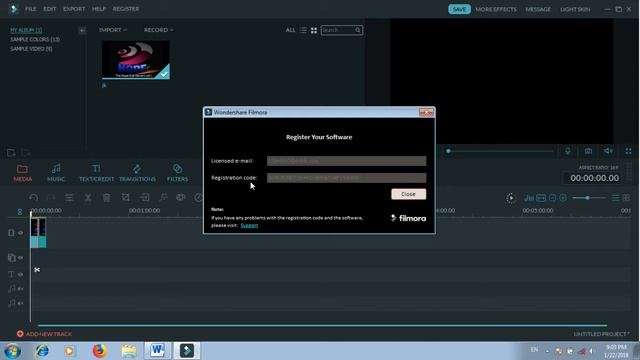This screenshot has height=360, width=640.
Task: Open the color tuning palette icon
Action: pos(181,198)
